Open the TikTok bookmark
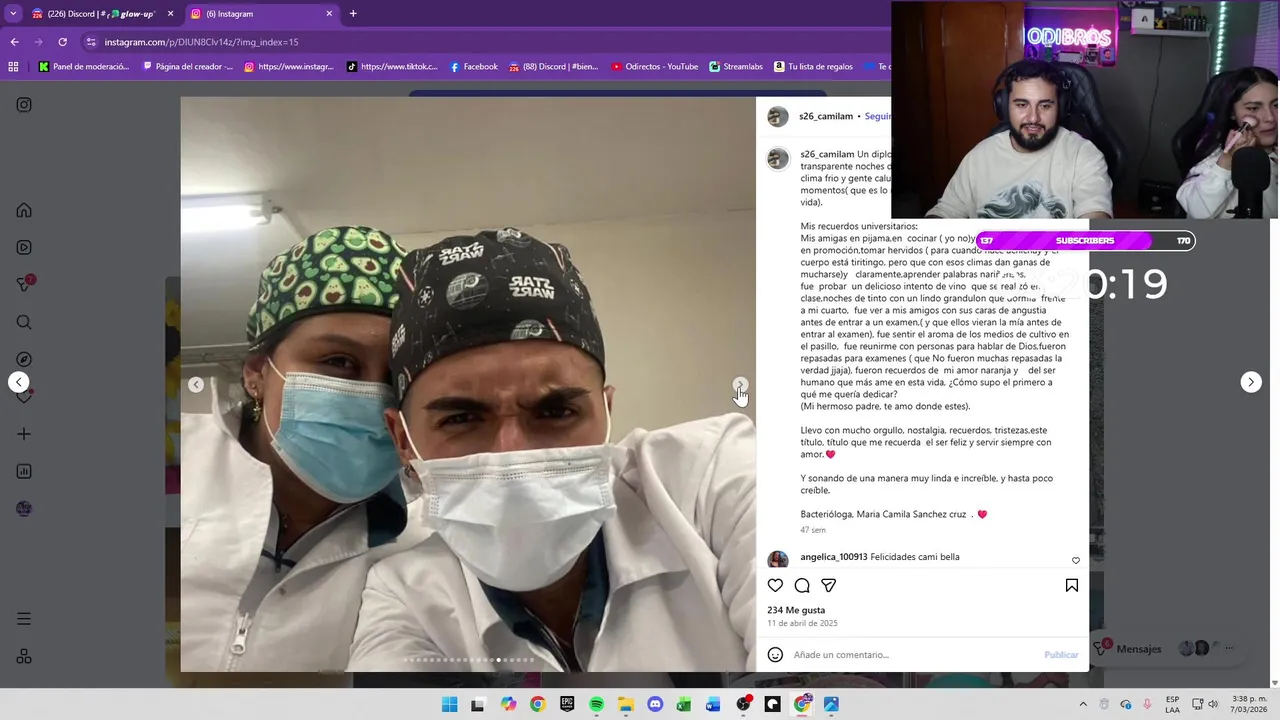The image size is (1280, 720). click(392, 67)
